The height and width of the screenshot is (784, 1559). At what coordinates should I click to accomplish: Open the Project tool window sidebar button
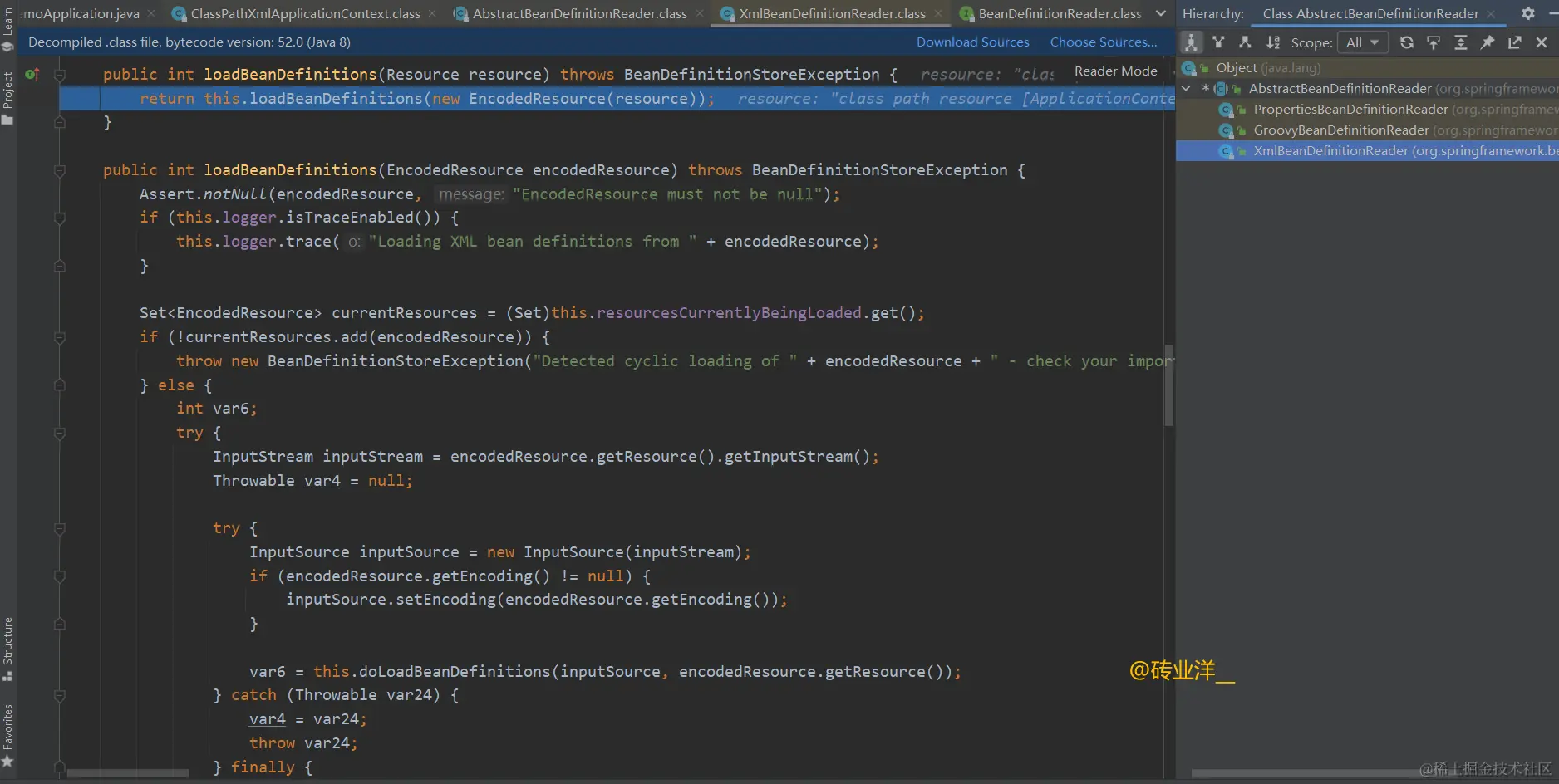7,97
